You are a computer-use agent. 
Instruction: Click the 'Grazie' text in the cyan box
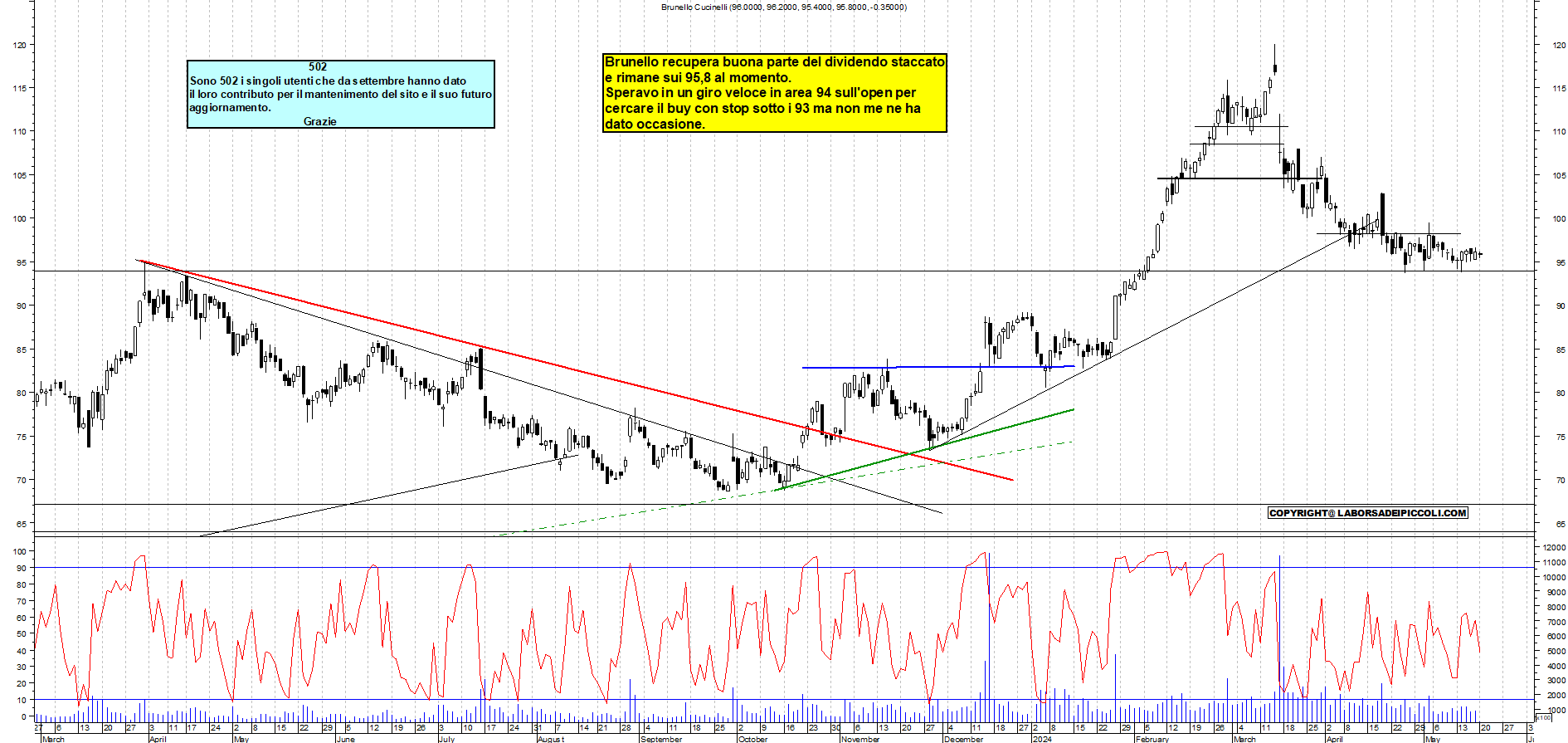319,121
